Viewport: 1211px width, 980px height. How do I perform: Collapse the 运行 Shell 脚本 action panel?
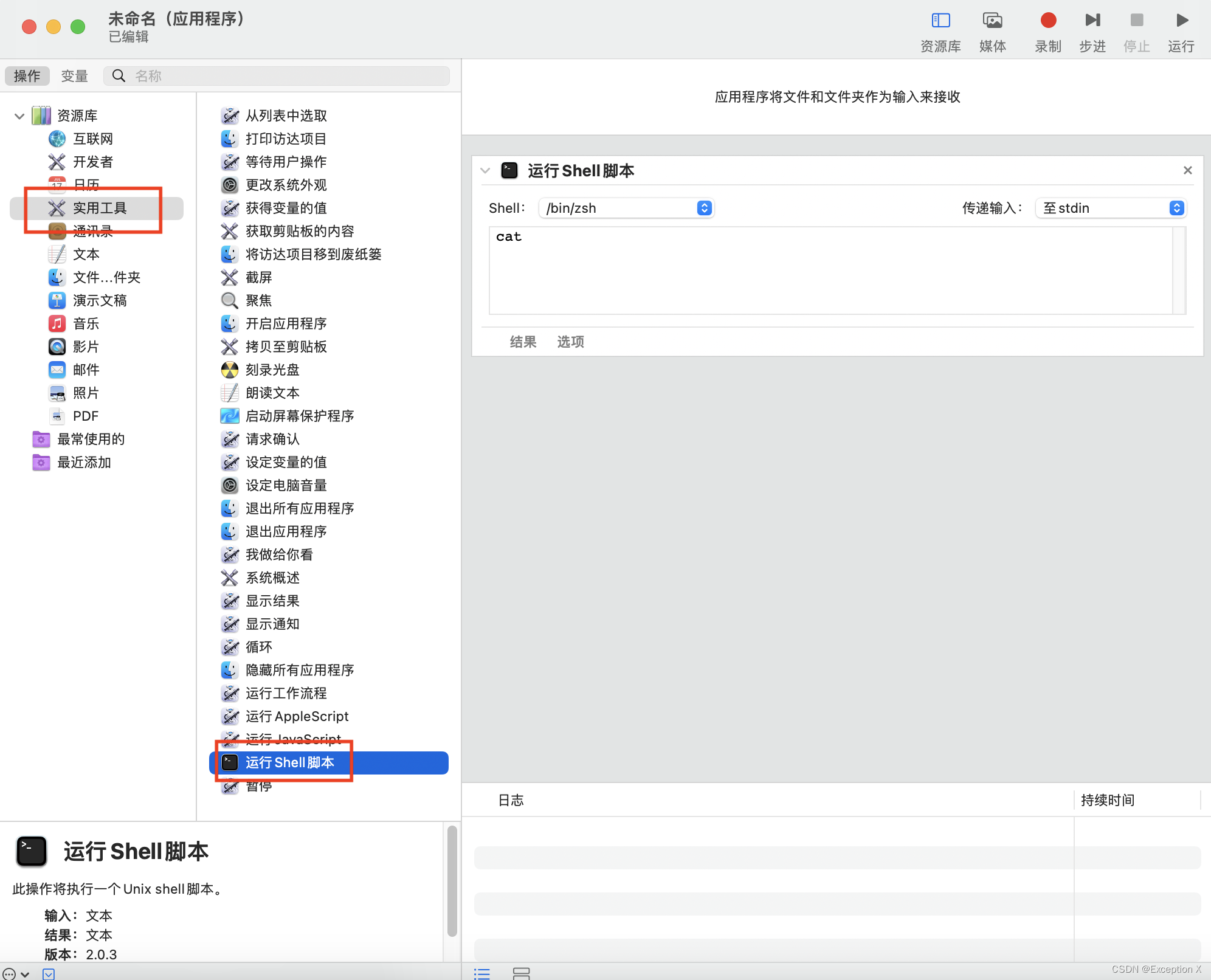[485, 171]
